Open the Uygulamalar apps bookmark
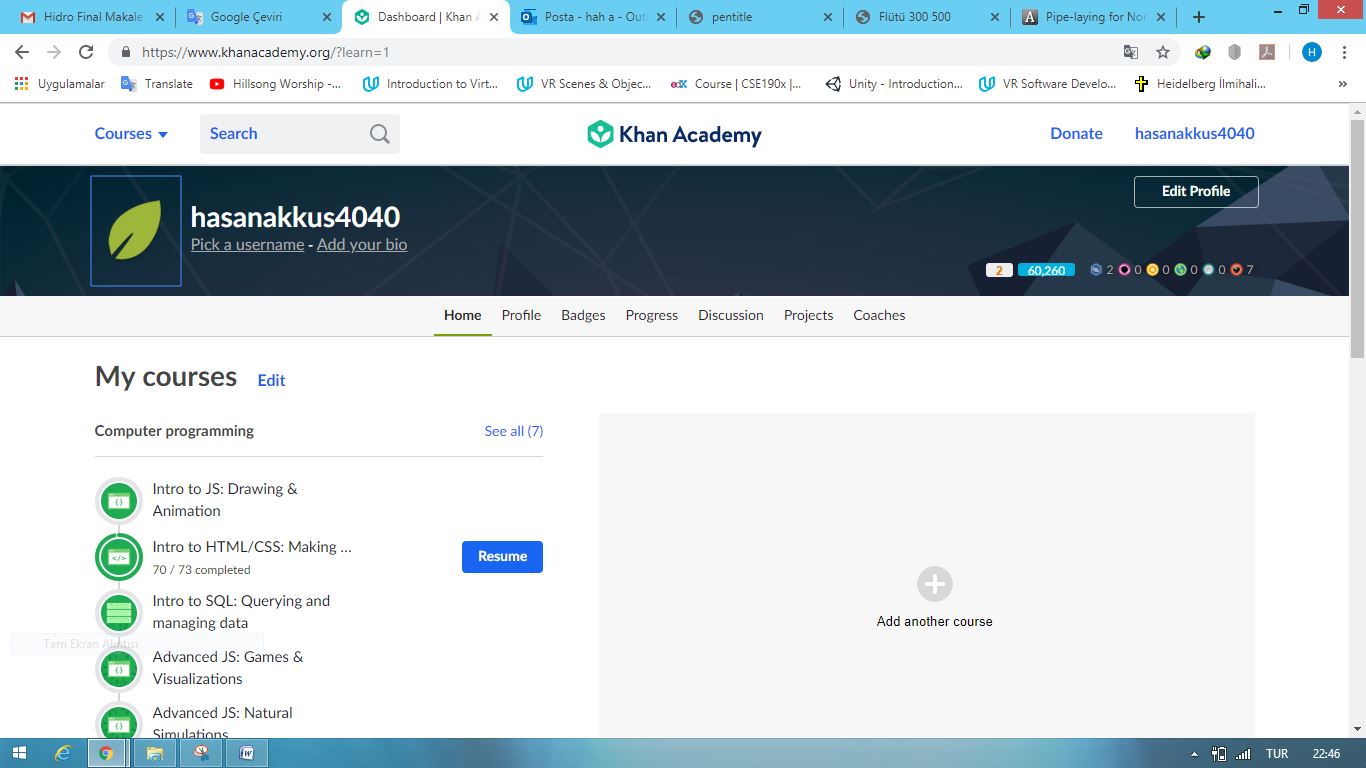The height and width of the screenshot is (768, 1366). coord(60,84)
